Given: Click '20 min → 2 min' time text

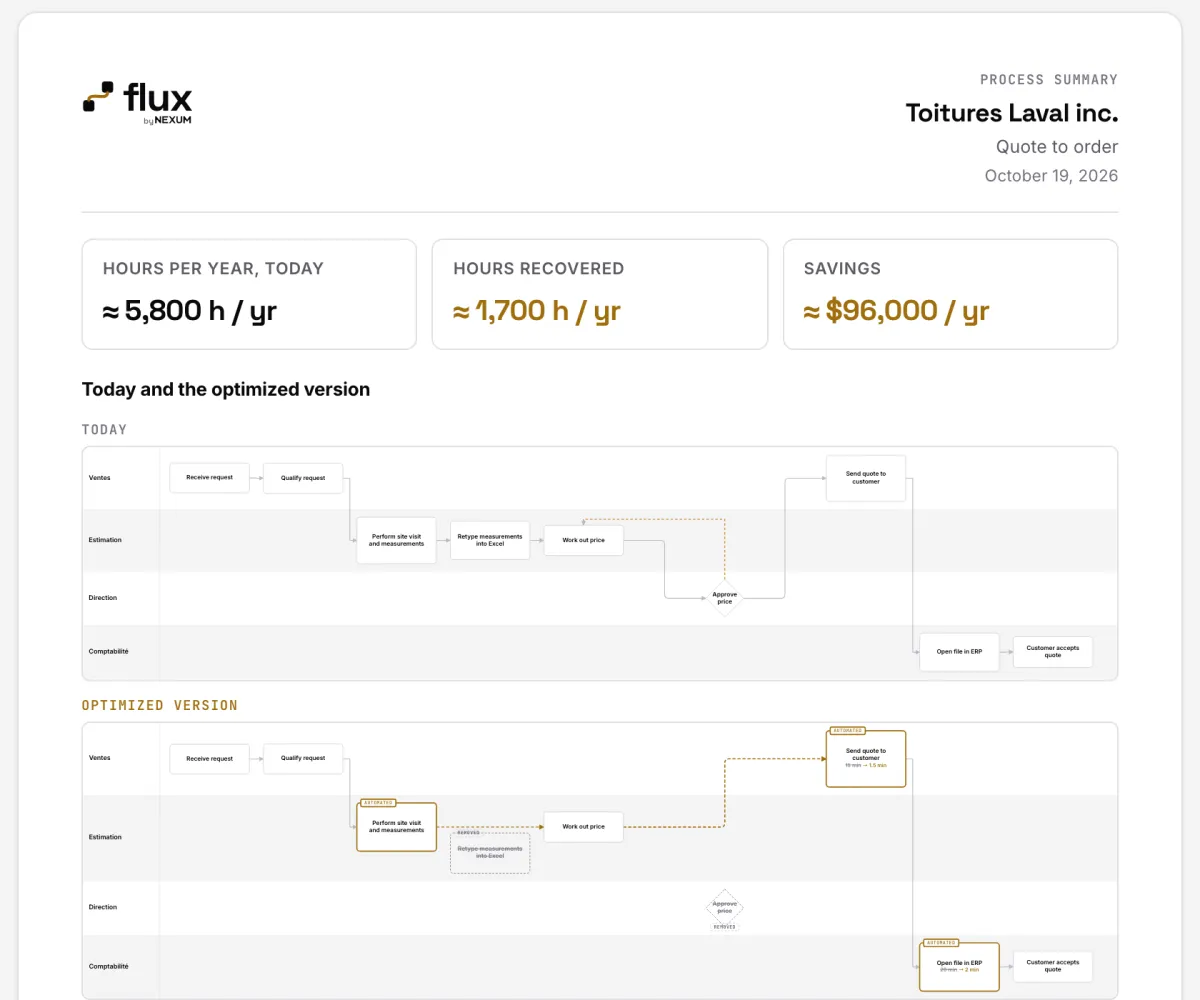Looking at the screenshot, I should click(959, 970).
